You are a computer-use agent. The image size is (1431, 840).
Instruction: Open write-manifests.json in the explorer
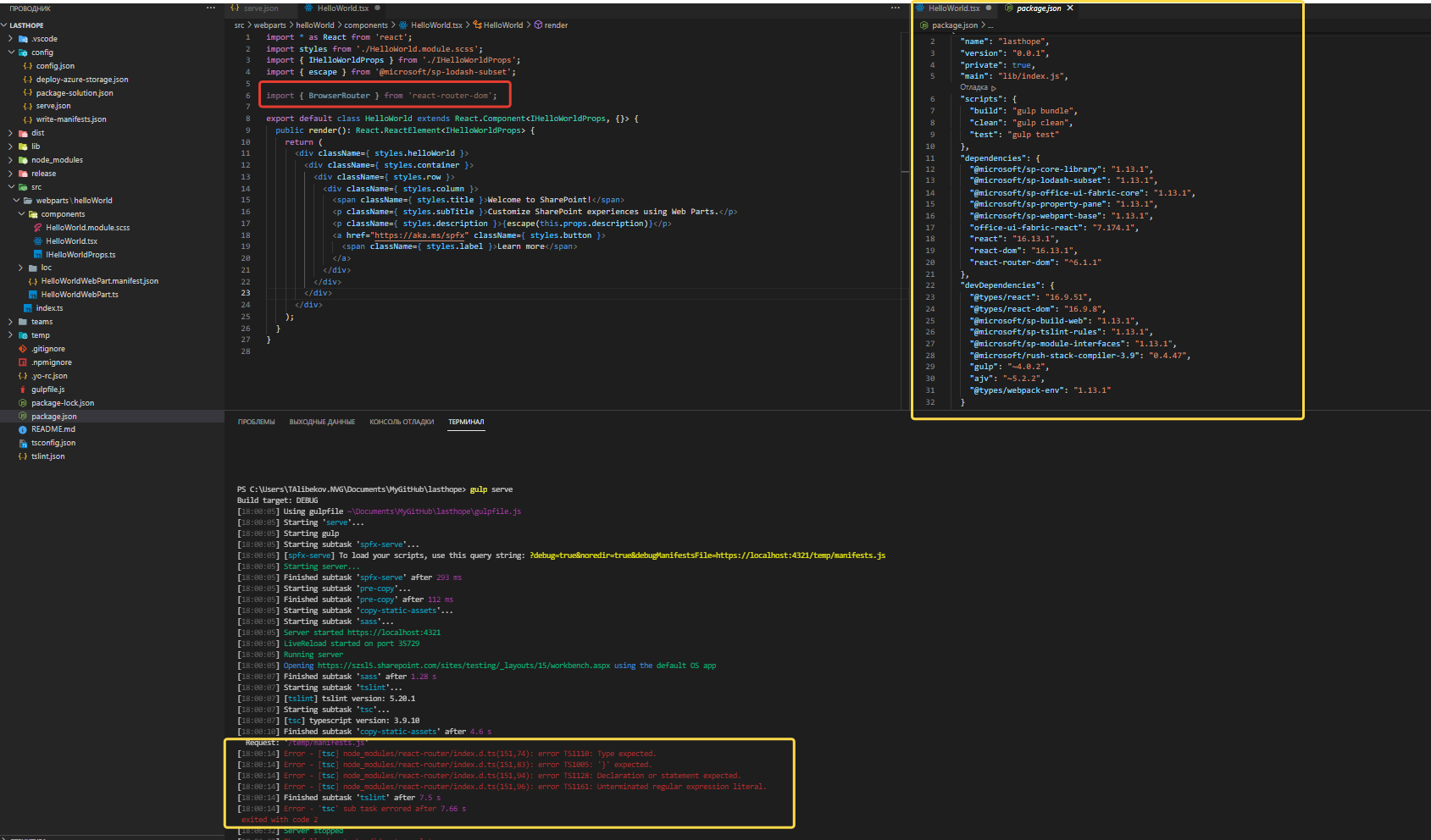tap(71, 119)
